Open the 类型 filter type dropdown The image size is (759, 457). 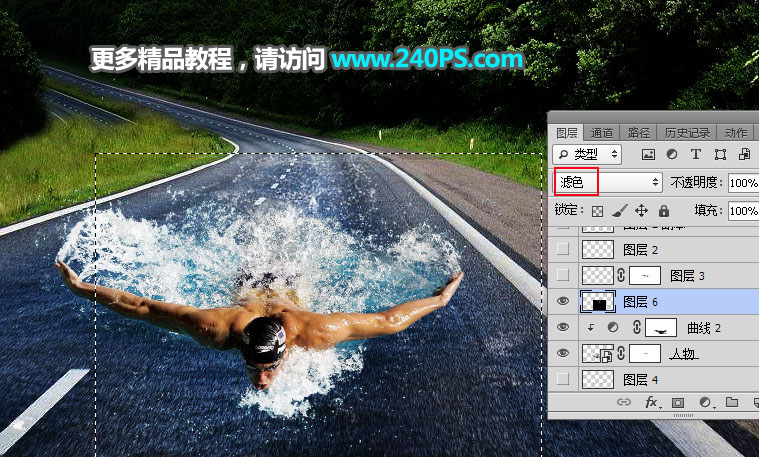pyautogui.click(x=587, y=155)
